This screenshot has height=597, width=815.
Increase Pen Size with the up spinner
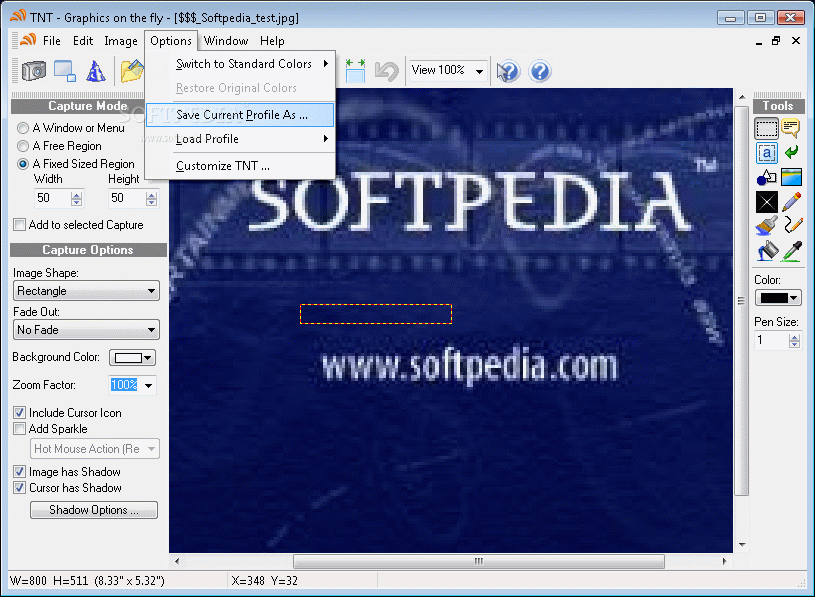[x=794, y=337]
